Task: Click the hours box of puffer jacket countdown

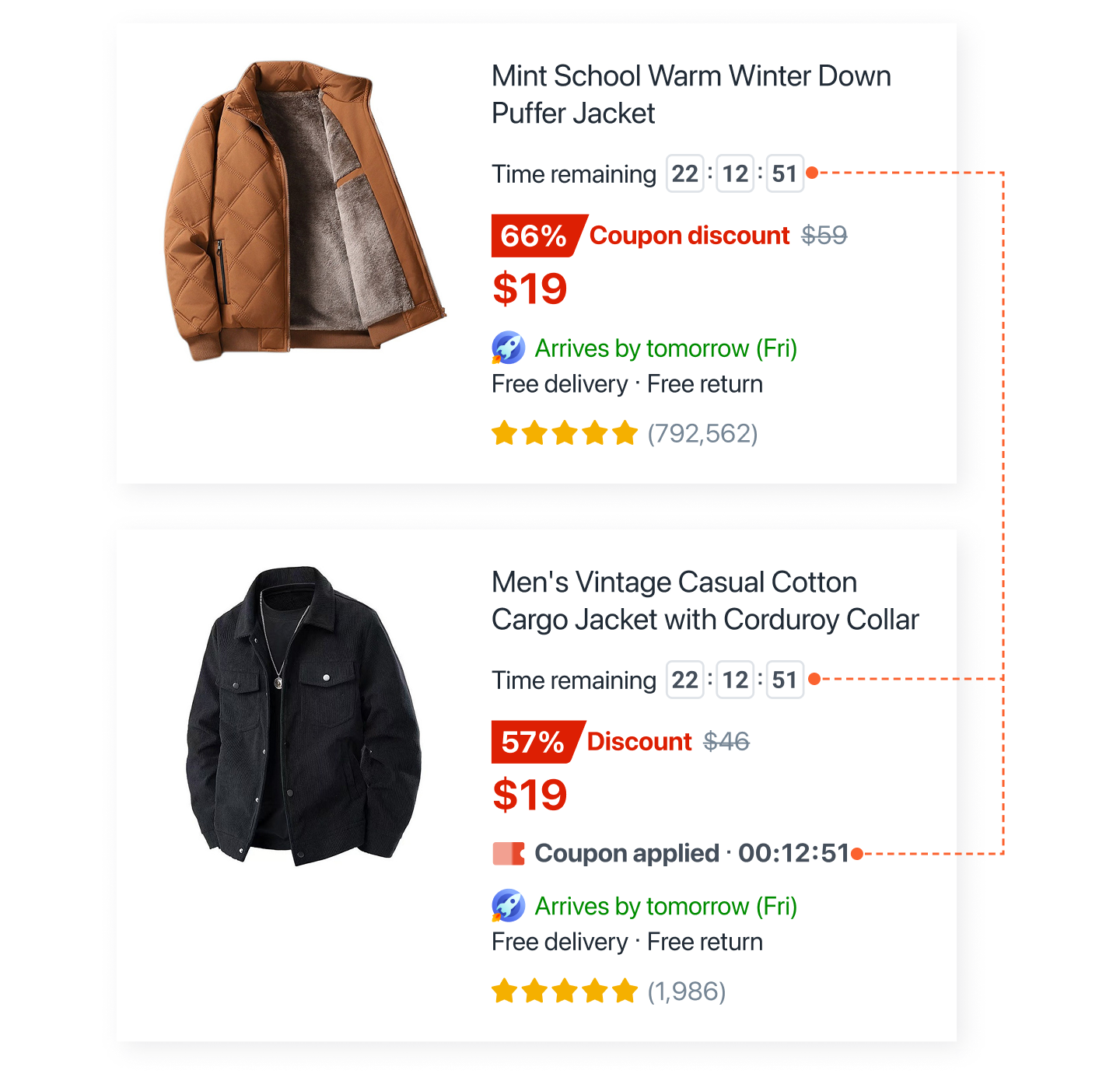Action: click(x=684, y=173)
